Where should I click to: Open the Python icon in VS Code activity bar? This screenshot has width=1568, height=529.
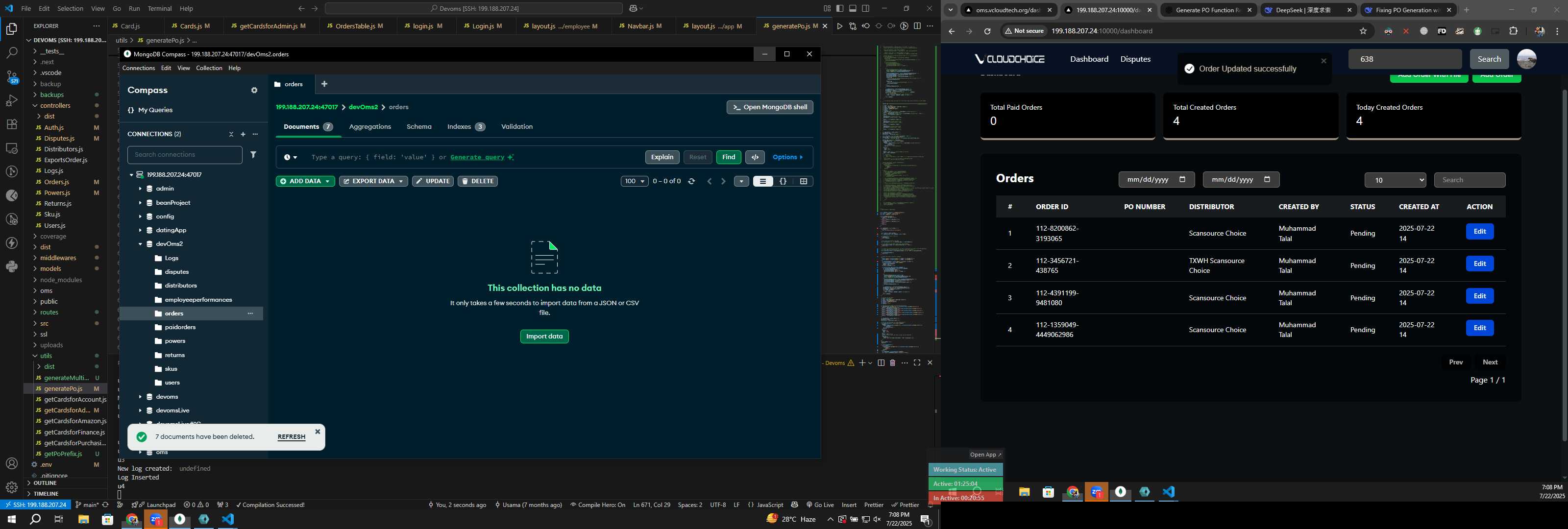pyautogui.click(x=12, y=266)
